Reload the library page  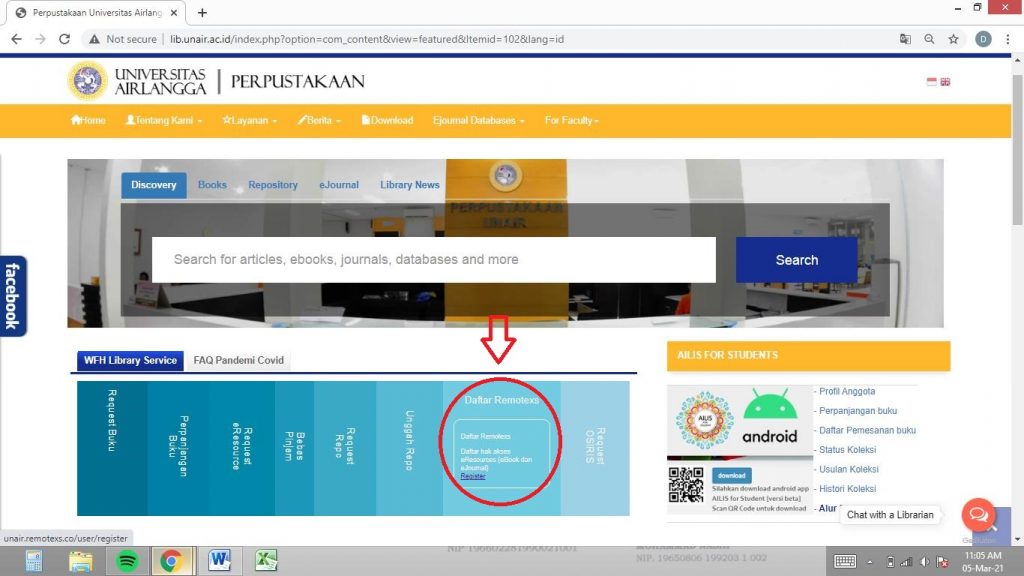coord(65,39)
